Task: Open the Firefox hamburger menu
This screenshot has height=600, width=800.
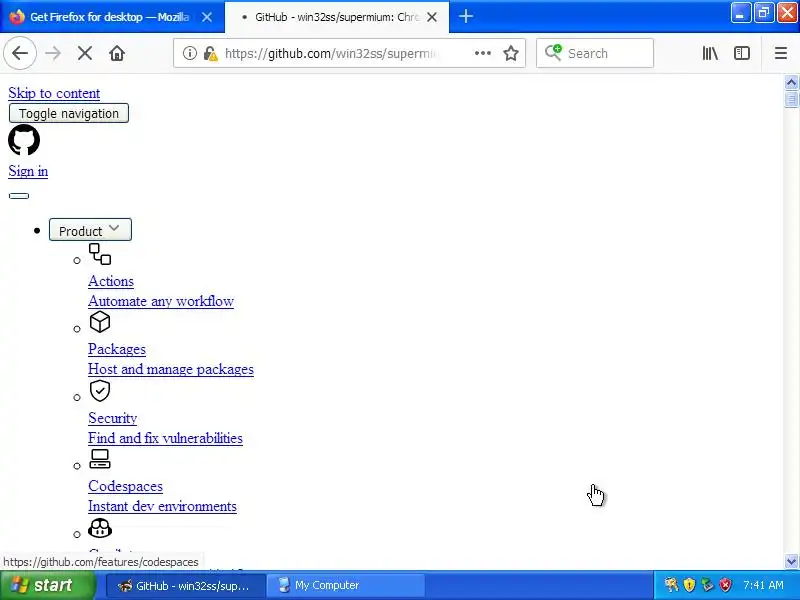Action: click(x=781, y=53)
